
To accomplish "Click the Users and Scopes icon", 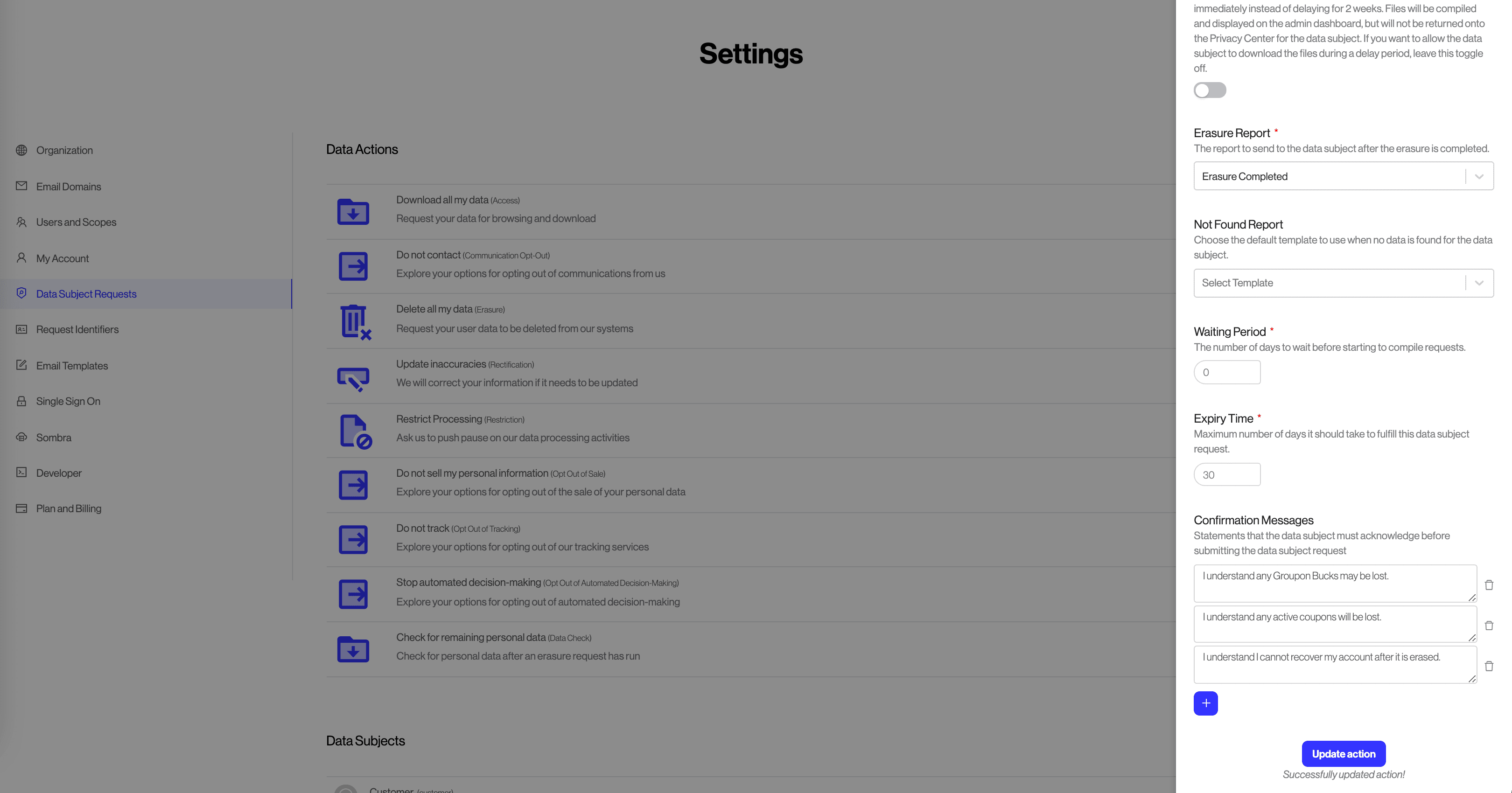I will 22,223.
